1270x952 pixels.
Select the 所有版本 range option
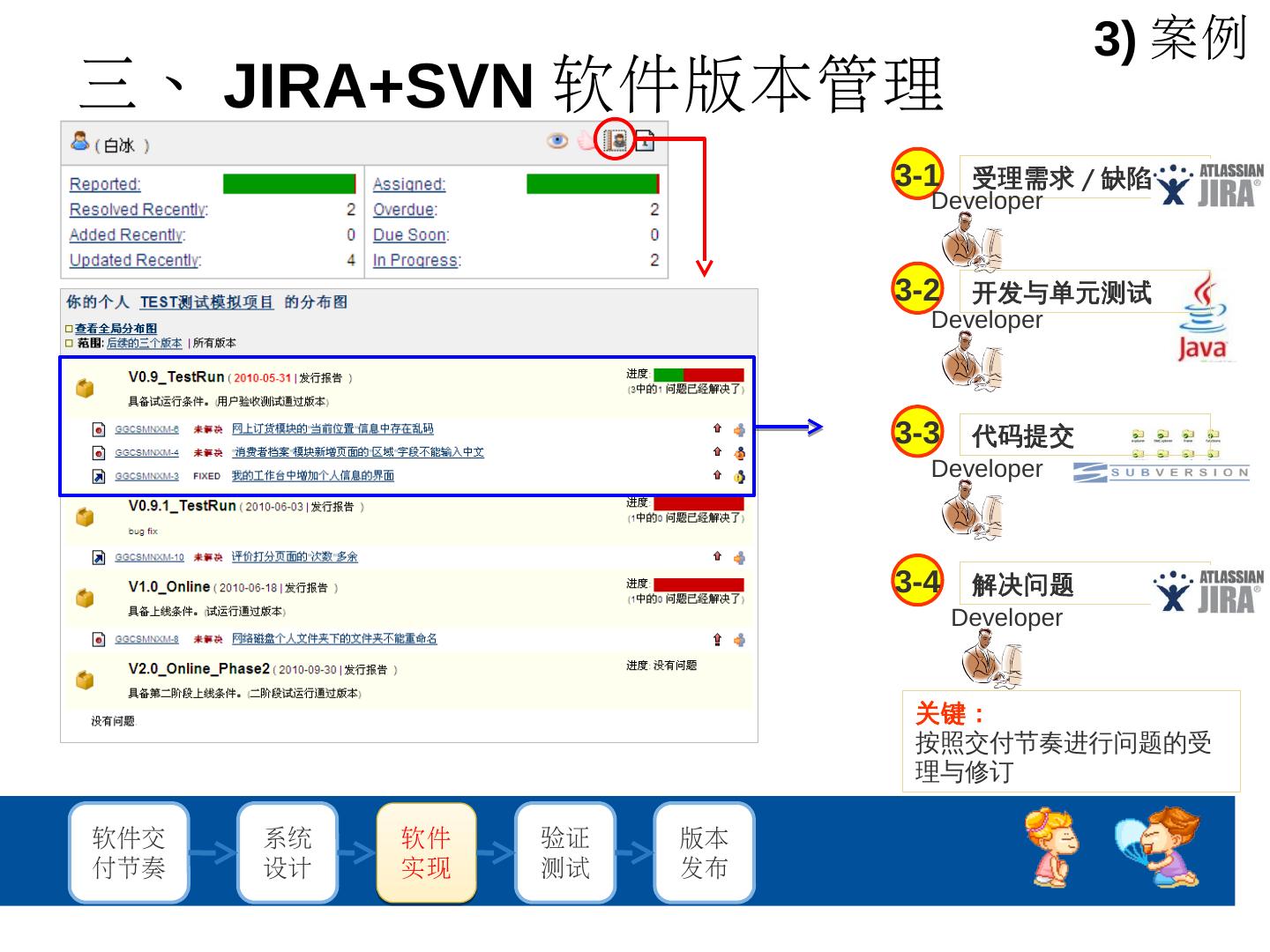click(x=214, y=343)
